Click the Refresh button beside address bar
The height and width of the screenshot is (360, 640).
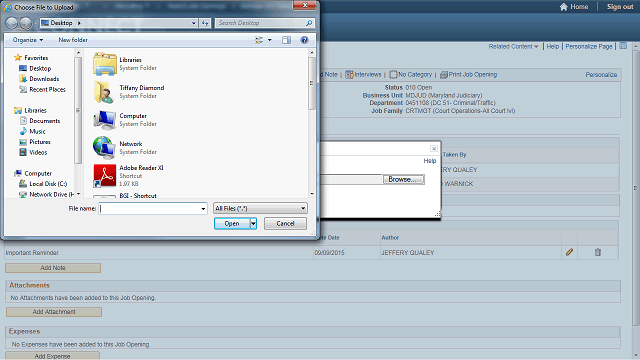(205, 23)
